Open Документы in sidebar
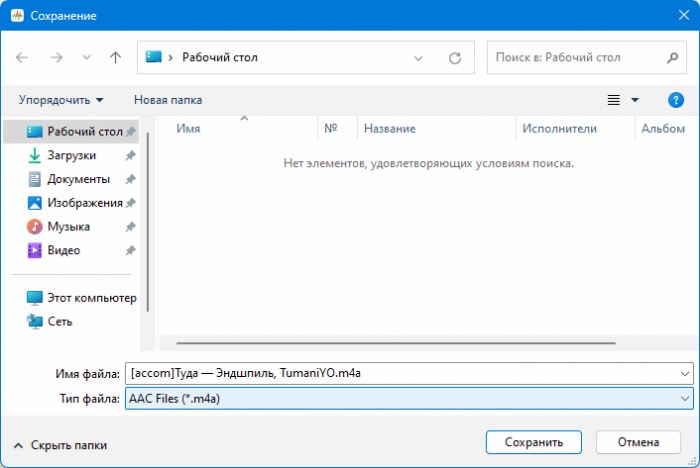This screenshot has width=700, height=468. click(x=71, y=179)
